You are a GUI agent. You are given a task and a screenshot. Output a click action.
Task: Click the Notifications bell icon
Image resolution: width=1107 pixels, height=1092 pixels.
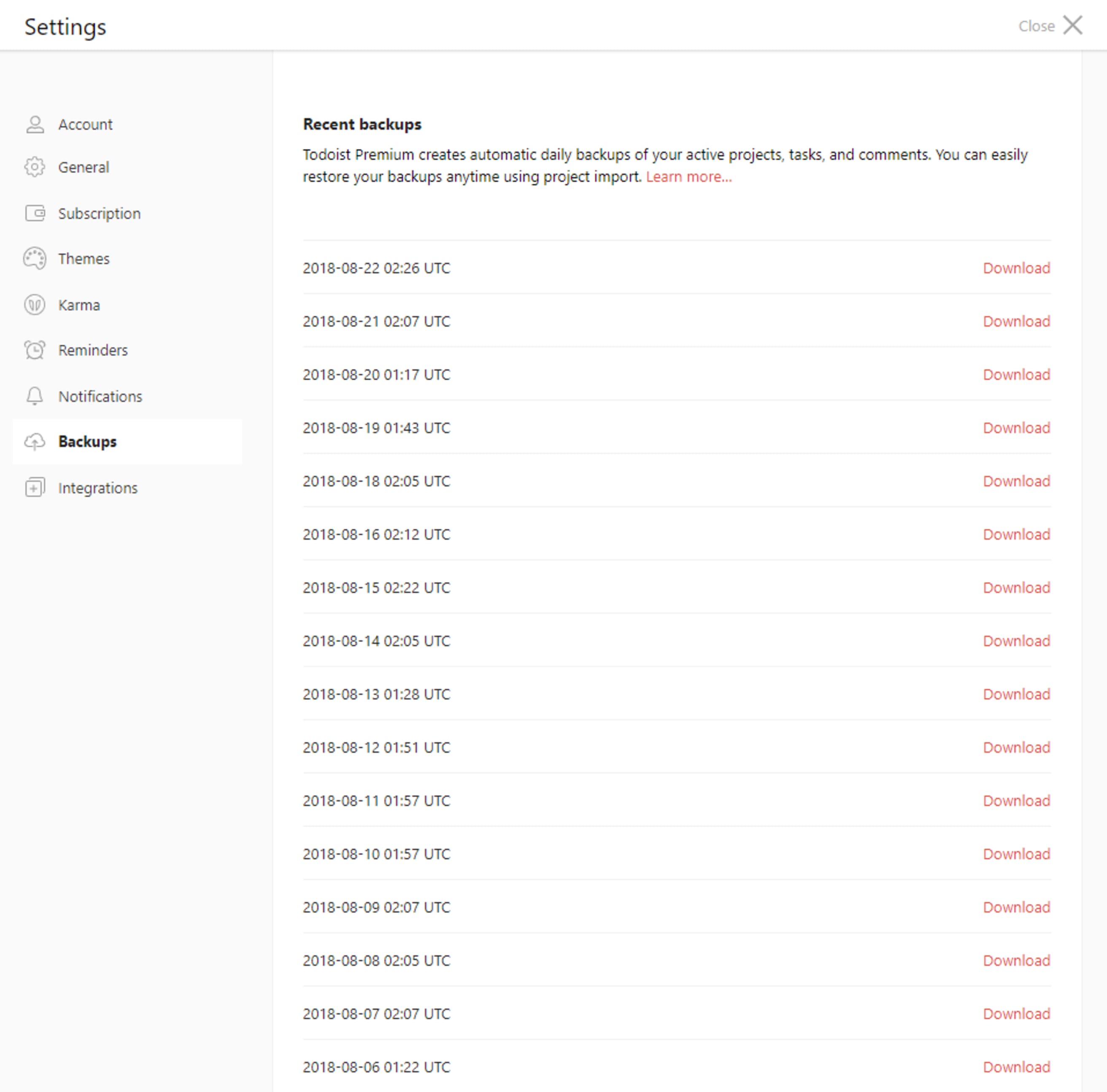click(35, 396)
